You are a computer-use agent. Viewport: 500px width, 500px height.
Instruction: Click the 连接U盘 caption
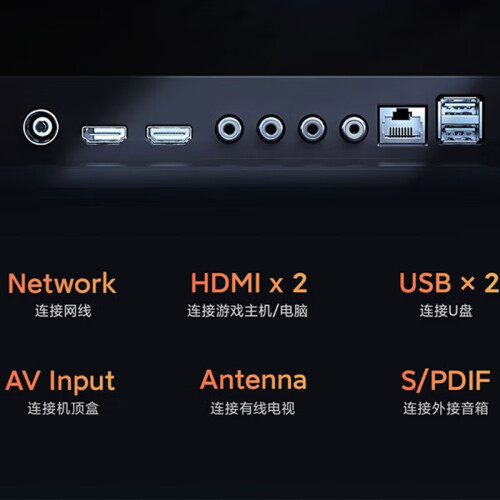click(x=446, y=311)
